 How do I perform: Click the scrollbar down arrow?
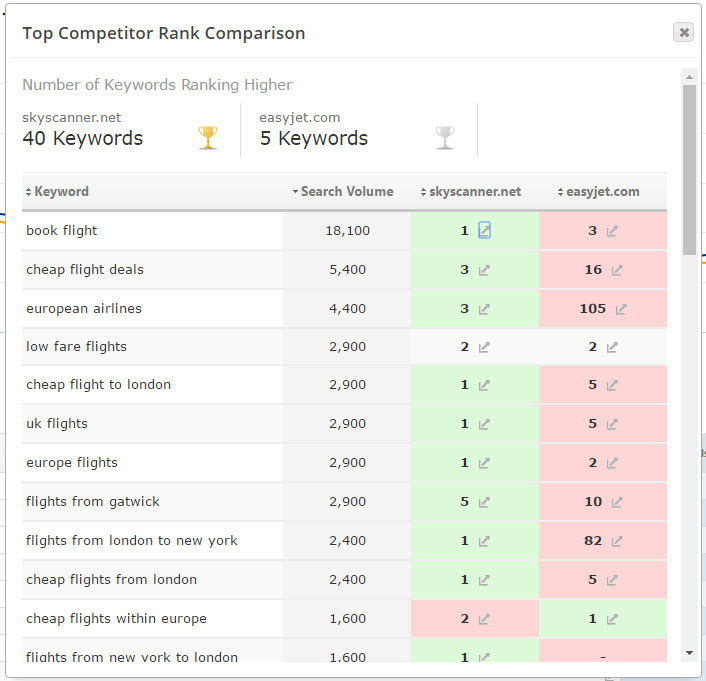pos(689,653)
